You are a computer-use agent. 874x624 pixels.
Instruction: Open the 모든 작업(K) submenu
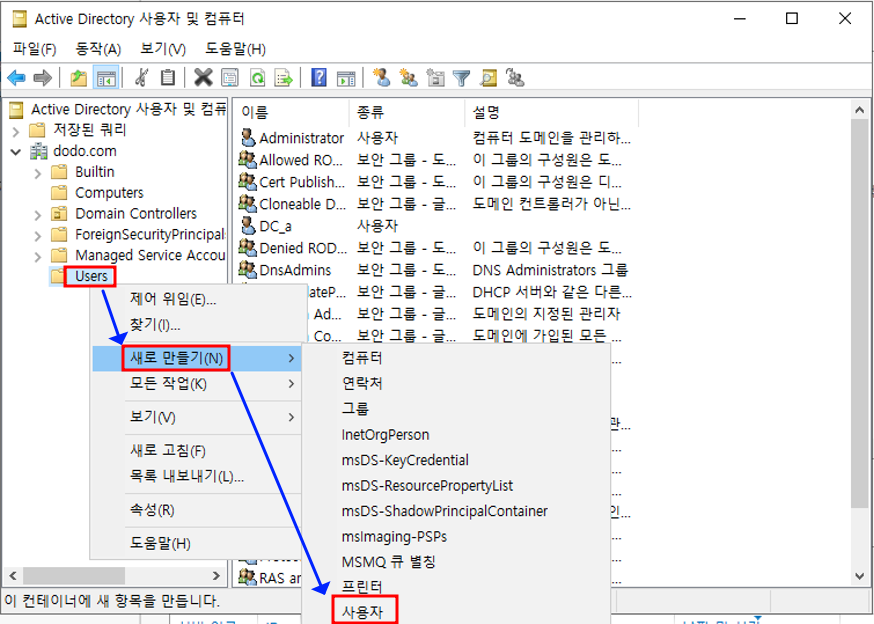coord(196,384)
